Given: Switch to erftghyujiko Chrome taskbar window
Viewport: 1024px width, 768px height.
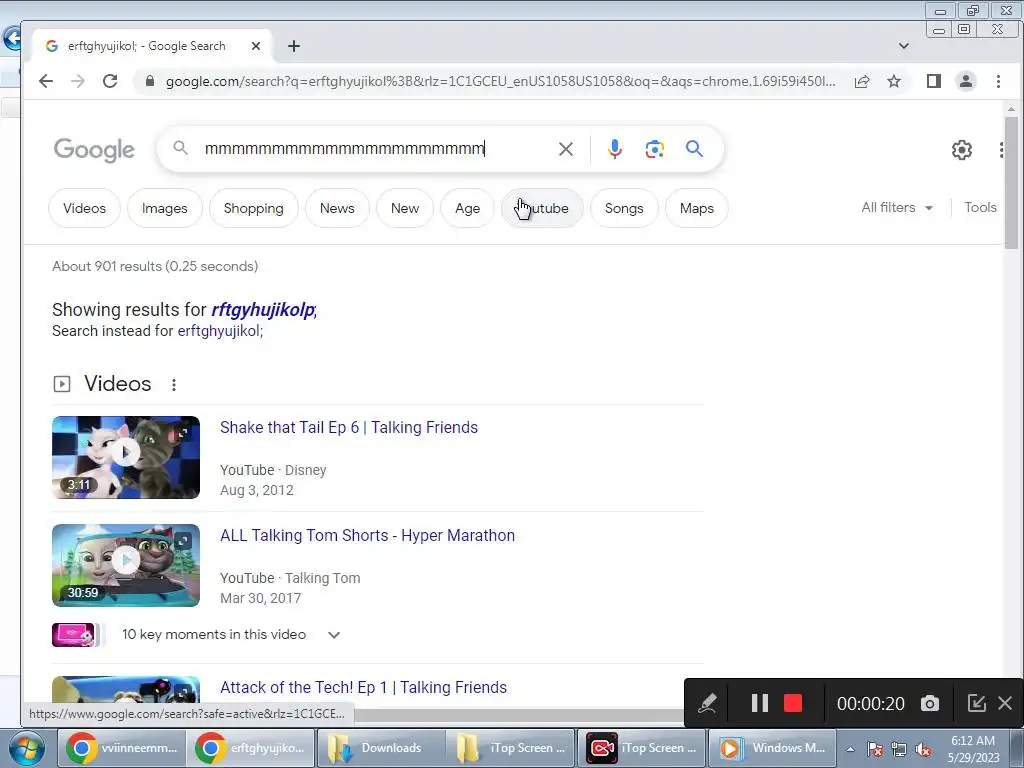Looking at the screenshot, I should (x=251, y=748).
